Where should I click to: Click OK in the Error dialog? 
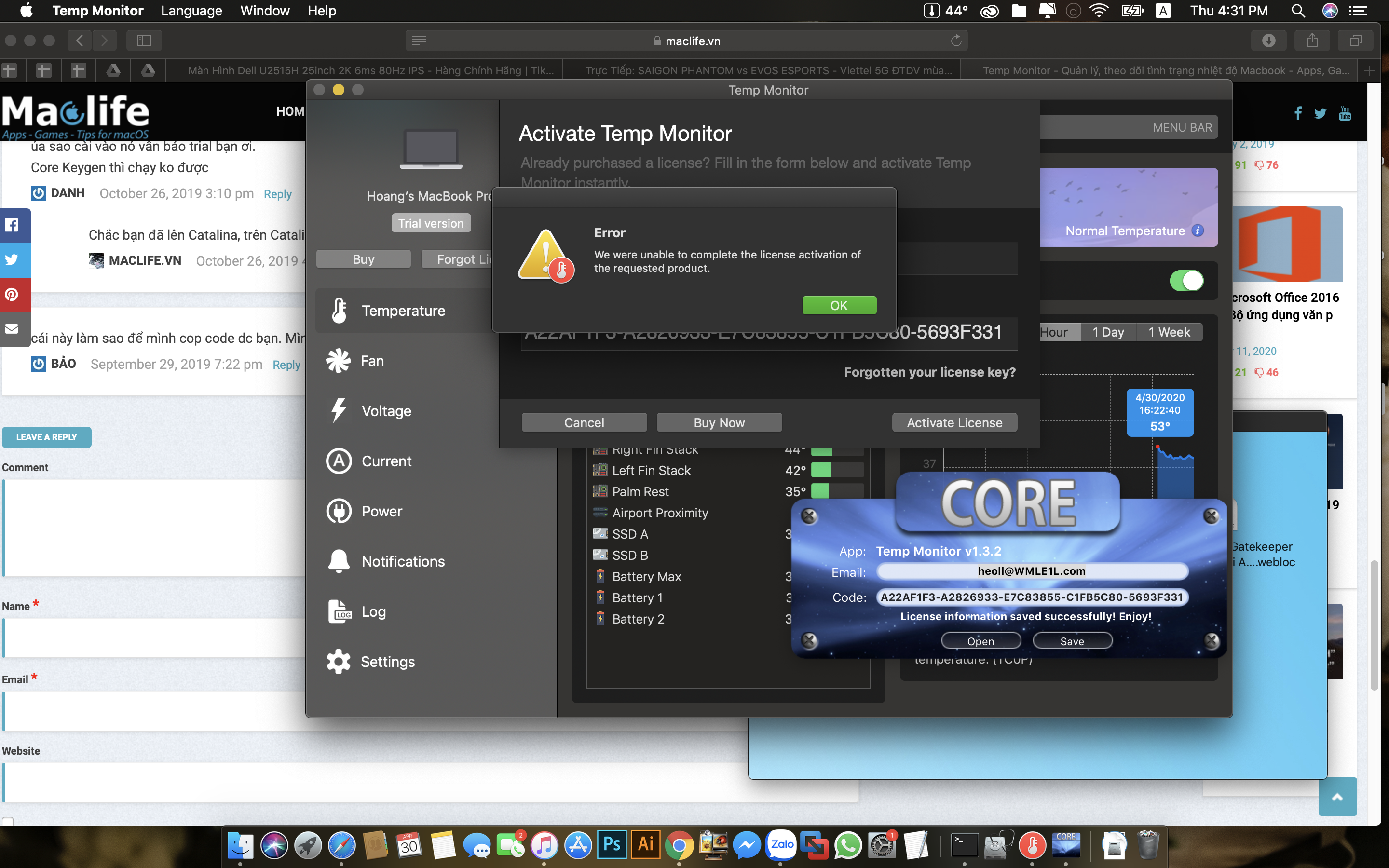[839, 305]
